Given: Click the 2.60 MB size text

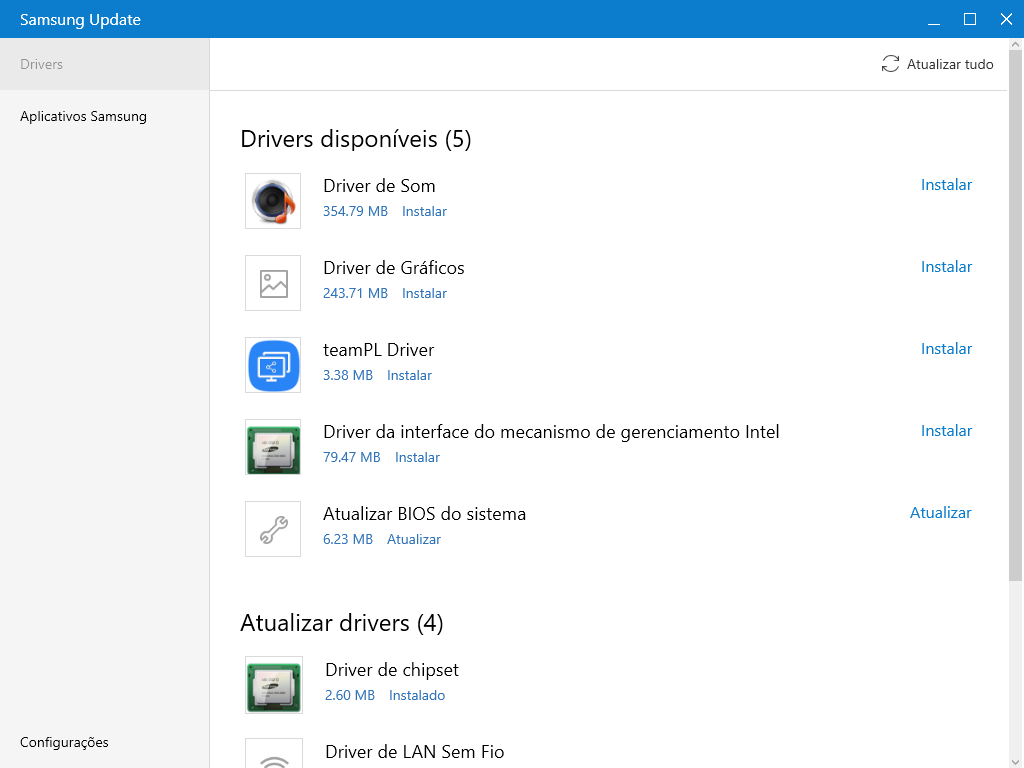Looking at the screenshot, I should 350,696.
